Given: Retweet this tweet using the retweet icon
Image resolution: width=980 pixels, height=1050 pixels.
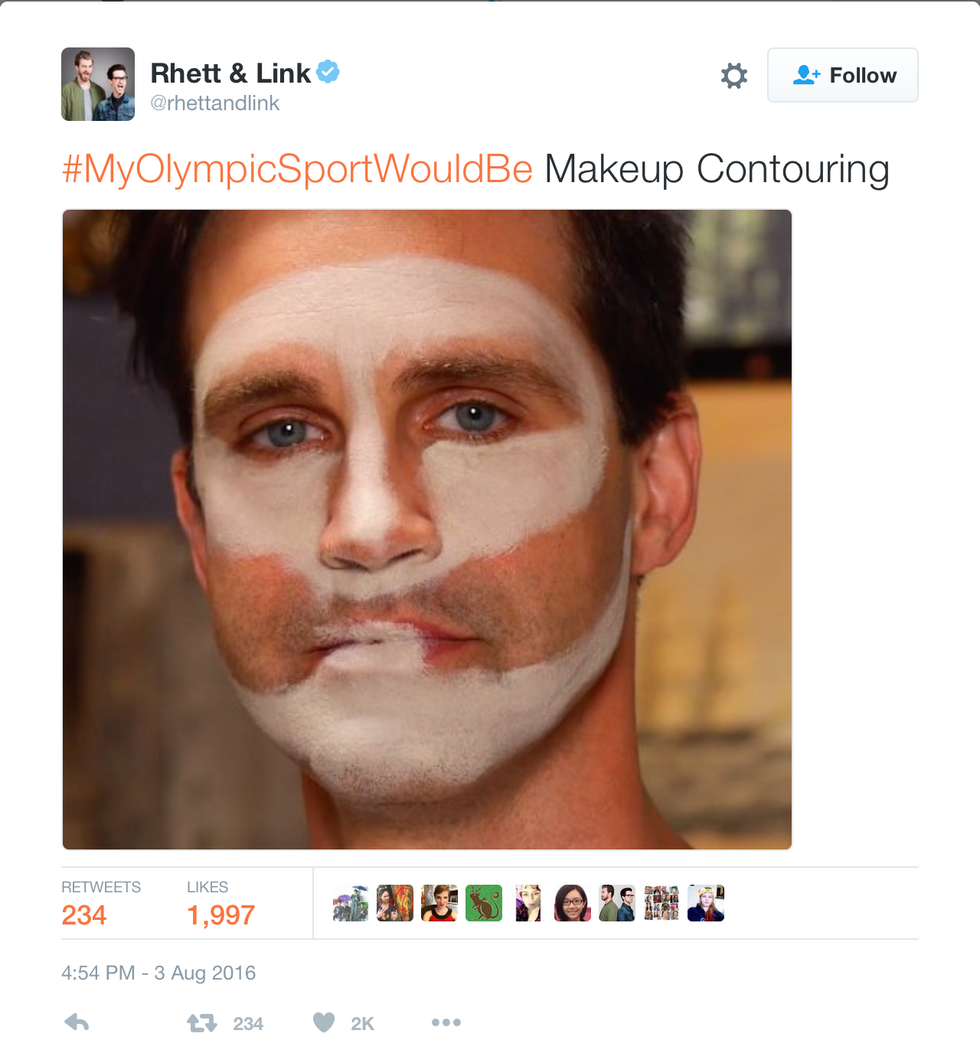Looking at the screenshot, I should [201, 1022].
